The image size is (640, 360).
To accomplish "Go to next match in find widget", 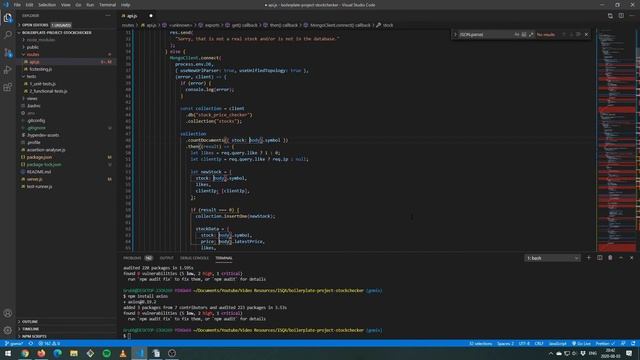I will [571, 35].
